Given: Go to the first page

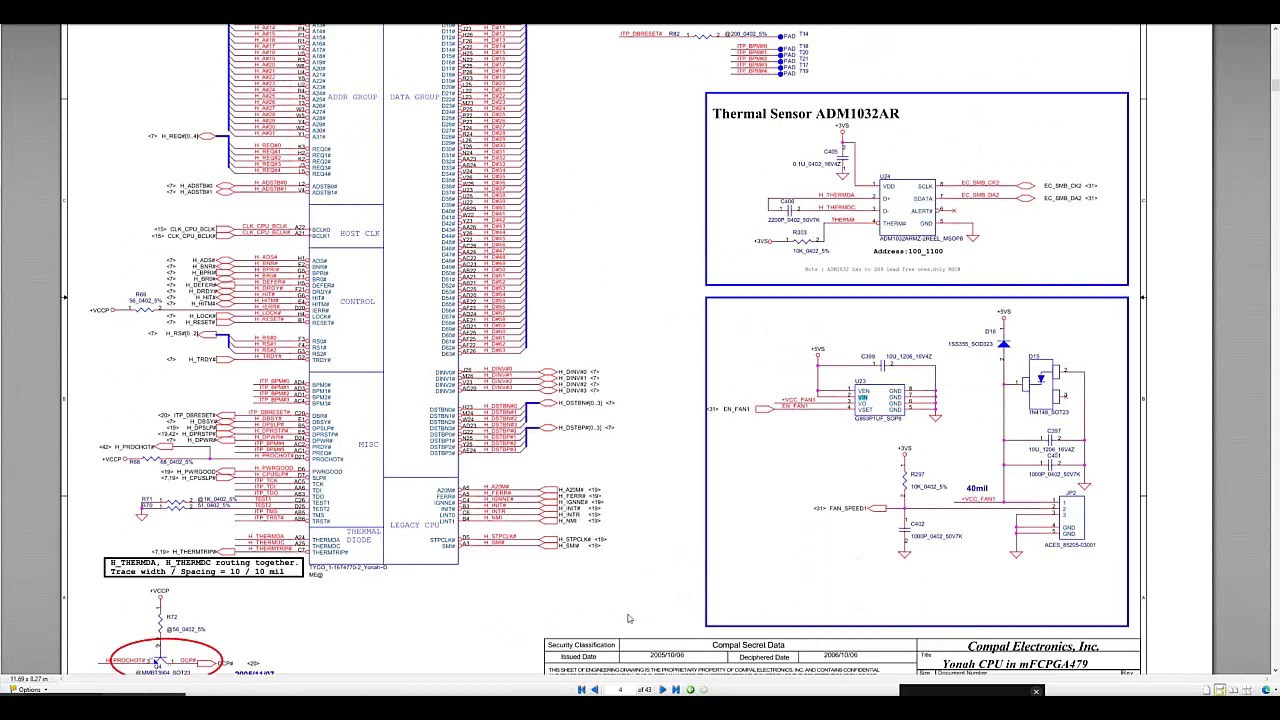Looking at the screenshot, I should (581, 689).
